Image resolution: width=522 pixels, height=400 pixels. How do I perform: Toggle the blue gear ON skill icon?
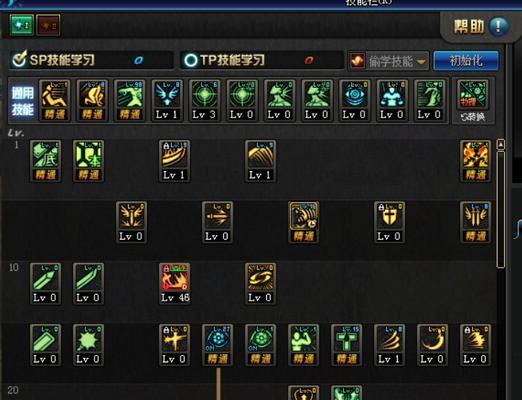coord(217,345)
